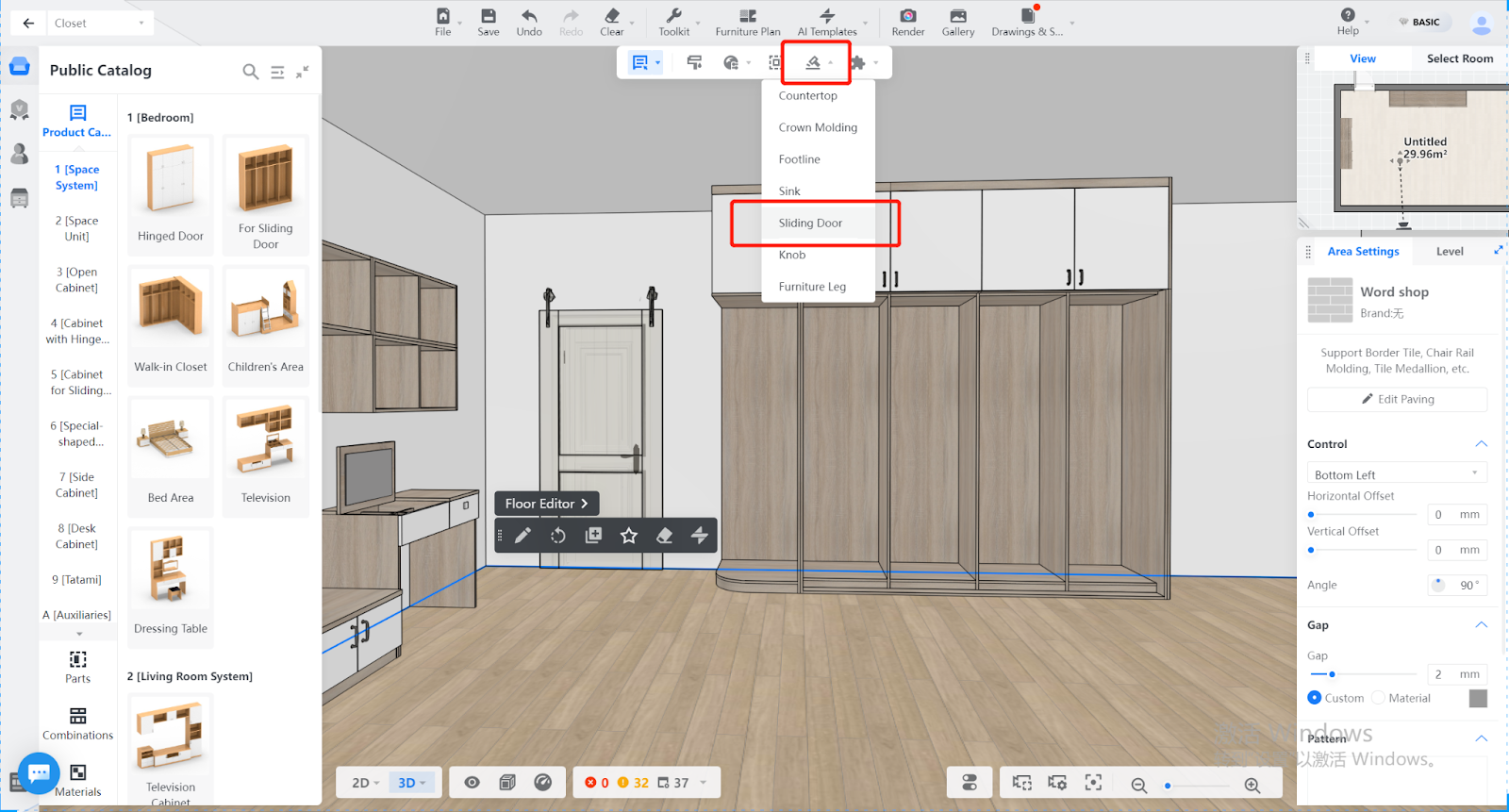Click the zoom in magnifier icon
This screenshot has height=812, width=1509.
[1252, 785]
